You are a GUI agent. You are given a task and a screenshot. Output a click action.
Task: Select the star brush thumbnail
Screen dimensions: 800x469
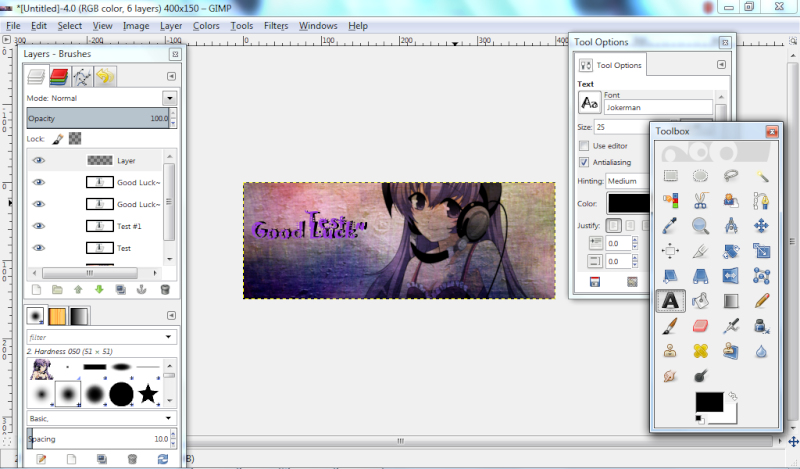coord(148,394)
